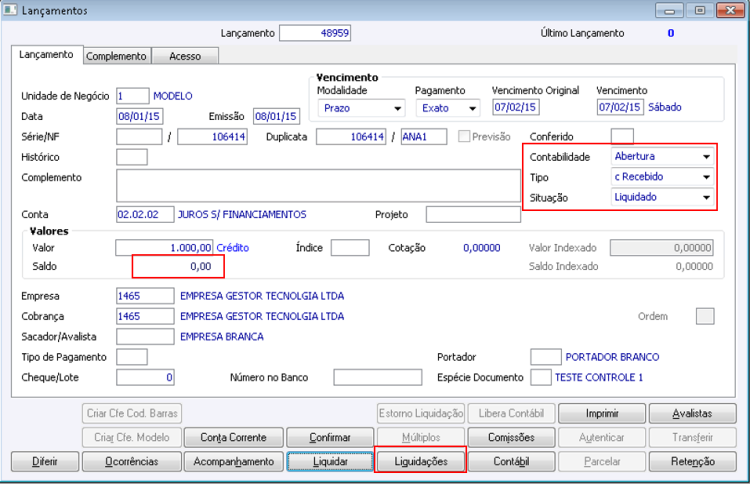Expand the Situação dropdown showing Liquidado

(662, 197)
